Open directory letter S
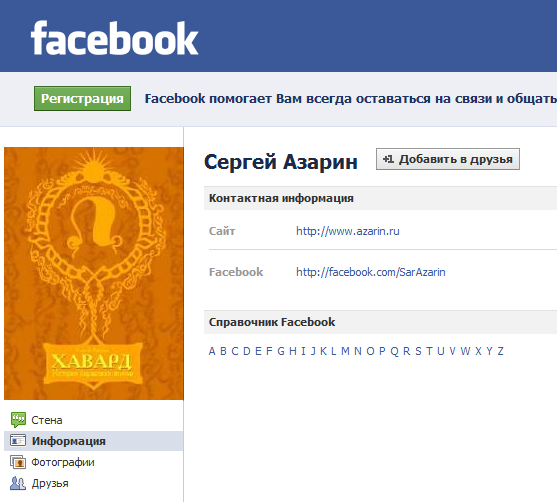 point(418,351)
